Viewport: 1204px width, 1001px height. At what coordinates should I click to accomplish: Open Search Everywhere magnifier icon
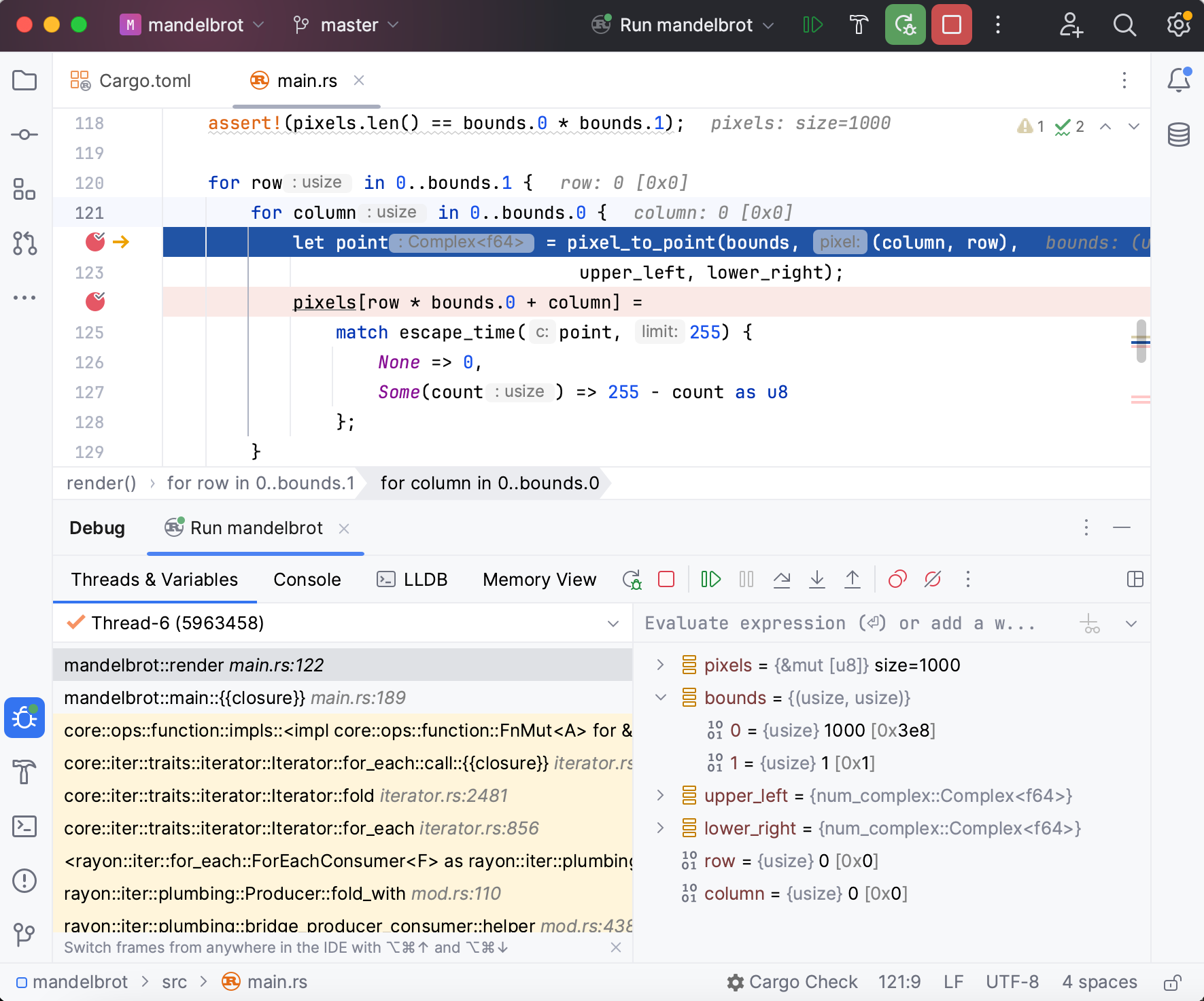(x=1124, y=24)
